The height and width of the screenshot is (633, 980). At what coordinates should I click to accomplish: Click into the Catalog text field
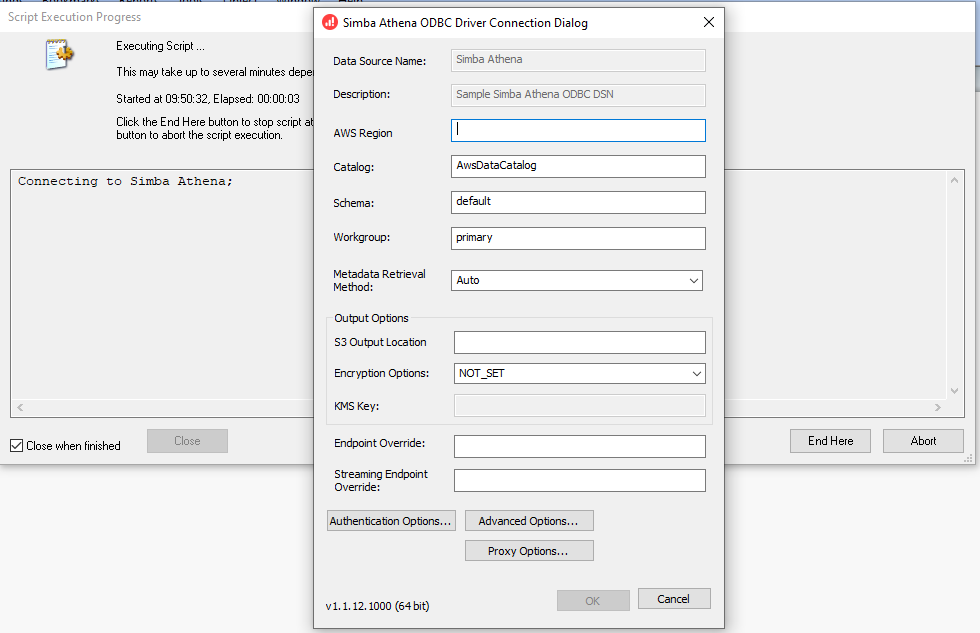point(579,166)
